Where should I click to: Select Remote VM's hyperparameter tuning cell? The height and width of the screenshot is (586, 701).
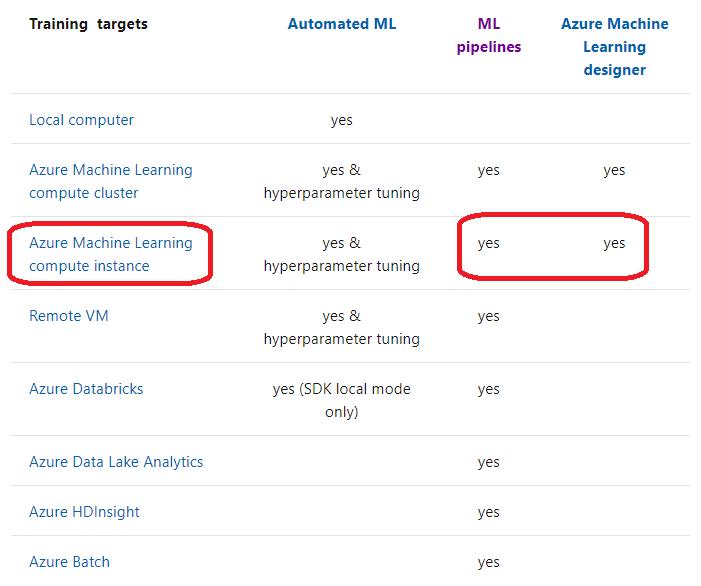(341, 327)
